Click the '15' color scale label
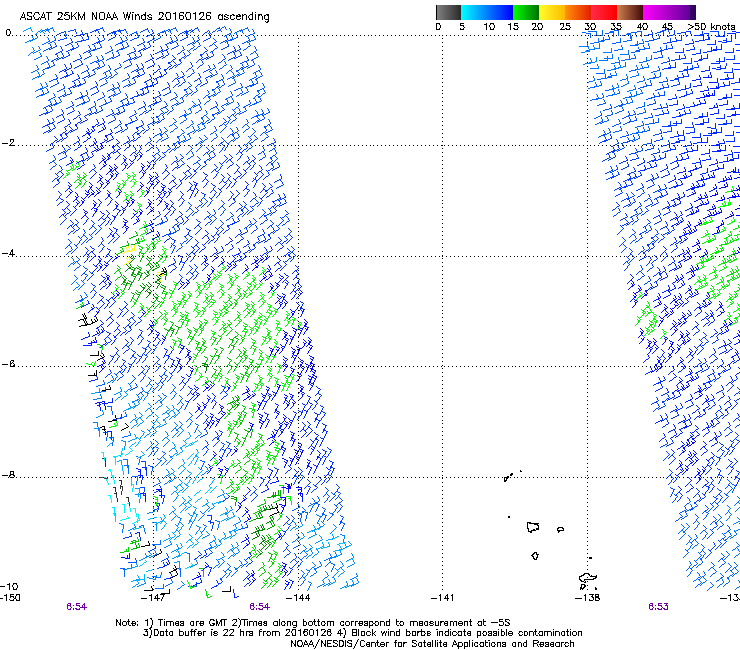 pyautogui.click(x=513, y=27)
